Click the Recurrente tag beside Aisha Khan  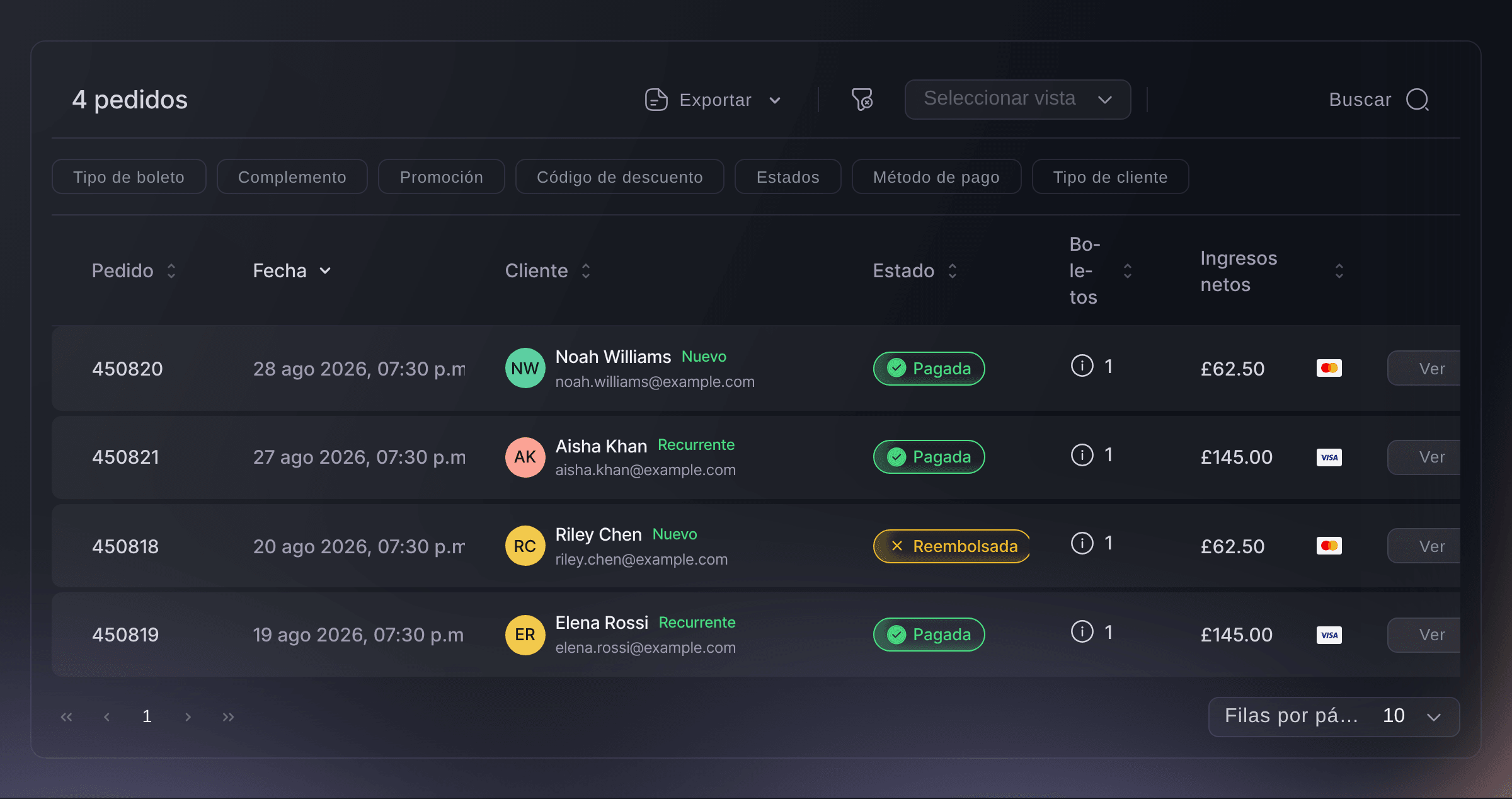[x=696, y=445]
